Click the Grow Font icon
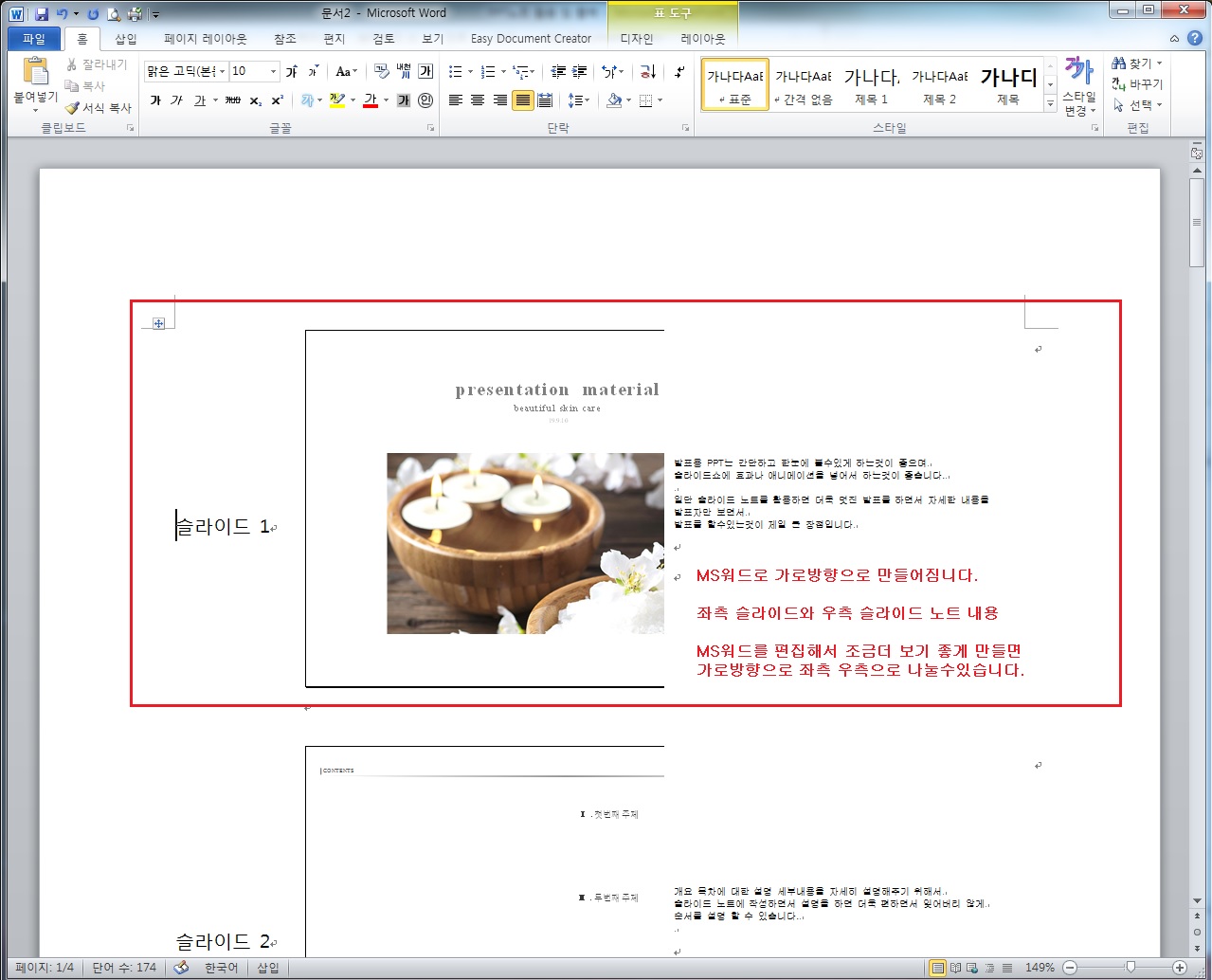1212x980 pixels. point(292,72)
